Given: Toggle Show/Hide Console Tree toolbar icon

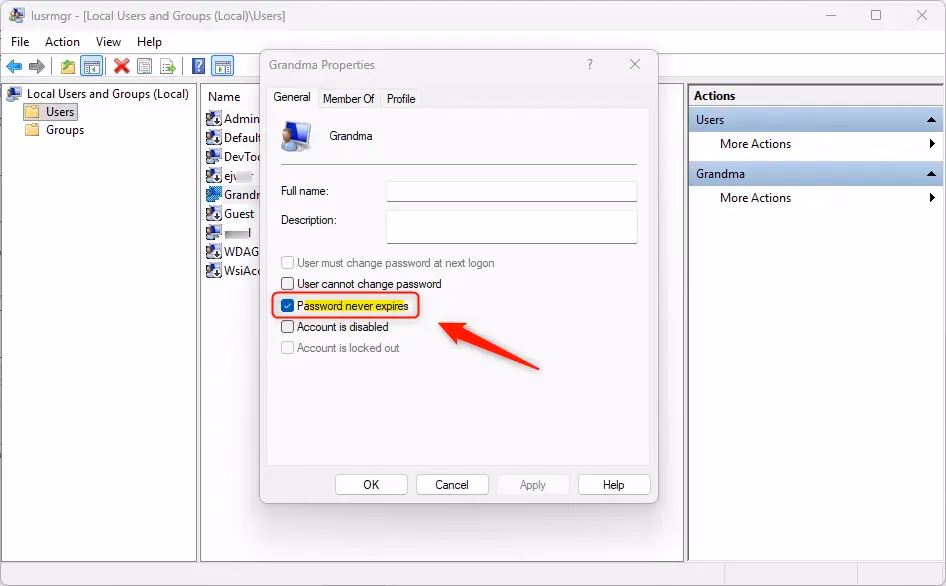Looking at the screenshot, I should tap(91, 67).
